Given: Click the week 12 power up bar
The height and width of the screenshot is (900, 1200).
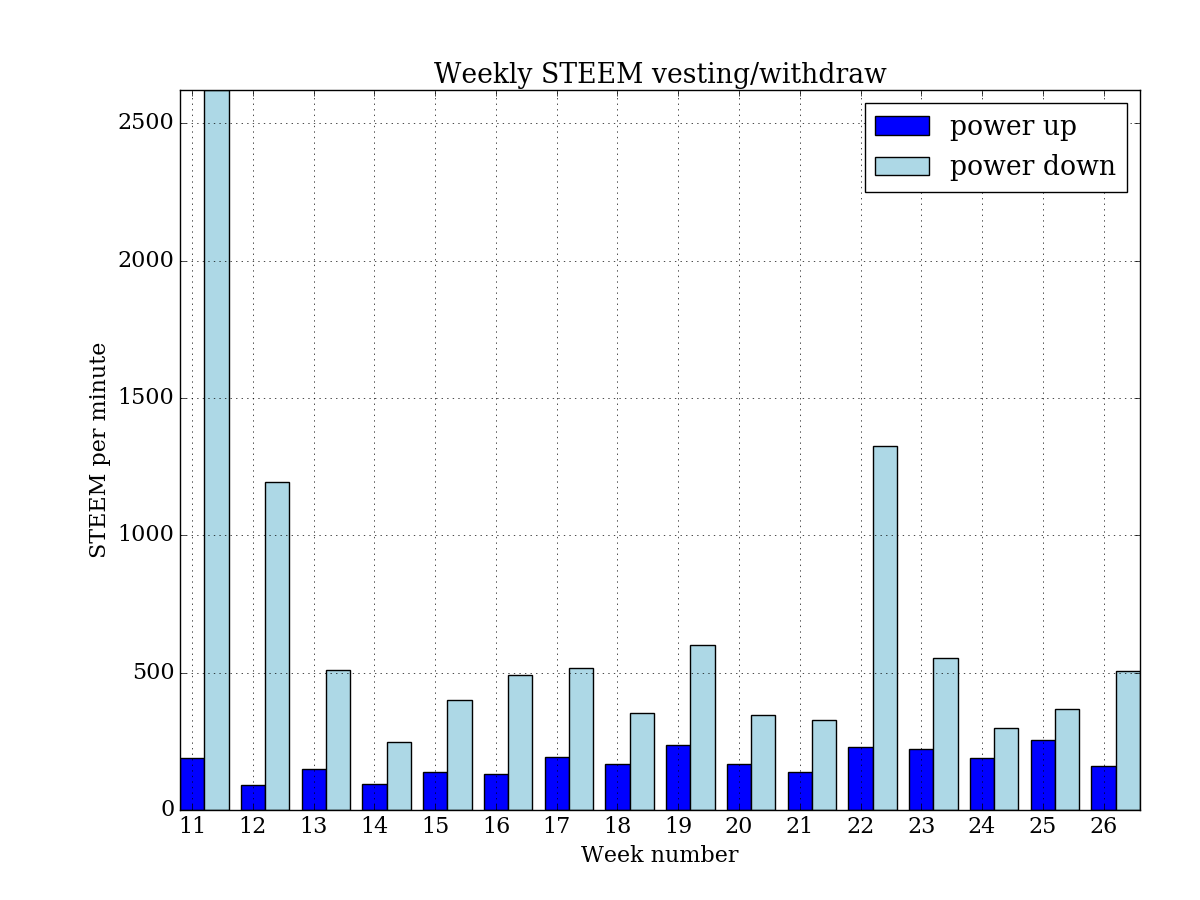Looking at the screenshot, I should [x=253, y=797].
